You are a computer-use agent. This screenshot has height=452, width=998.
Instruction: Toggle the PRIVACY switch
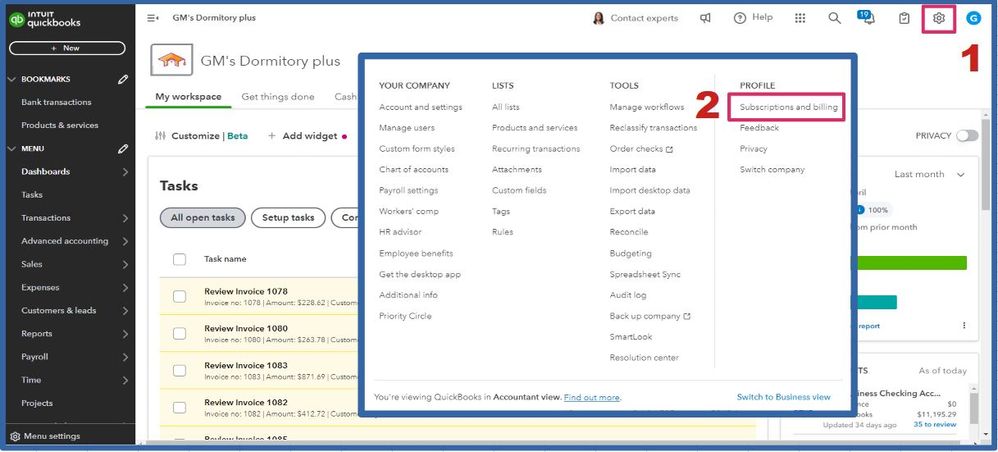click(967, 136)
